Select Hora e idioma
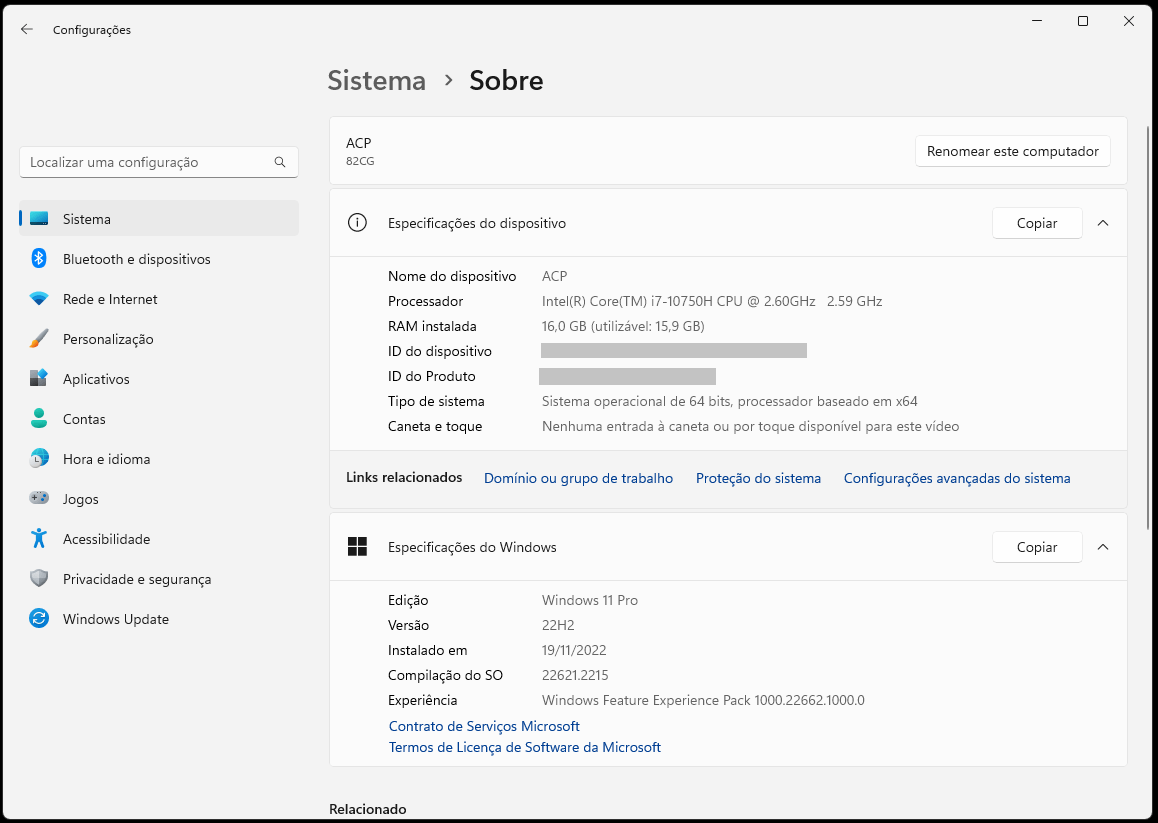This screenshot has width=1158, height=823. click(x=159, y=459)
